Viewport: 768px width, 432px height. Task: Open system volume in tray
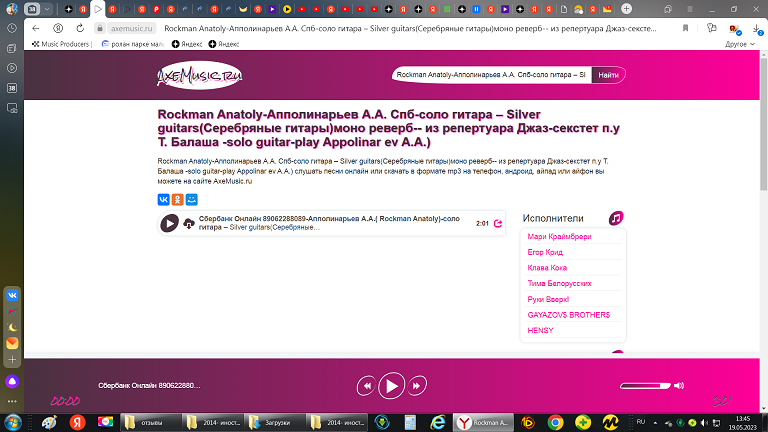pos(704,423)
